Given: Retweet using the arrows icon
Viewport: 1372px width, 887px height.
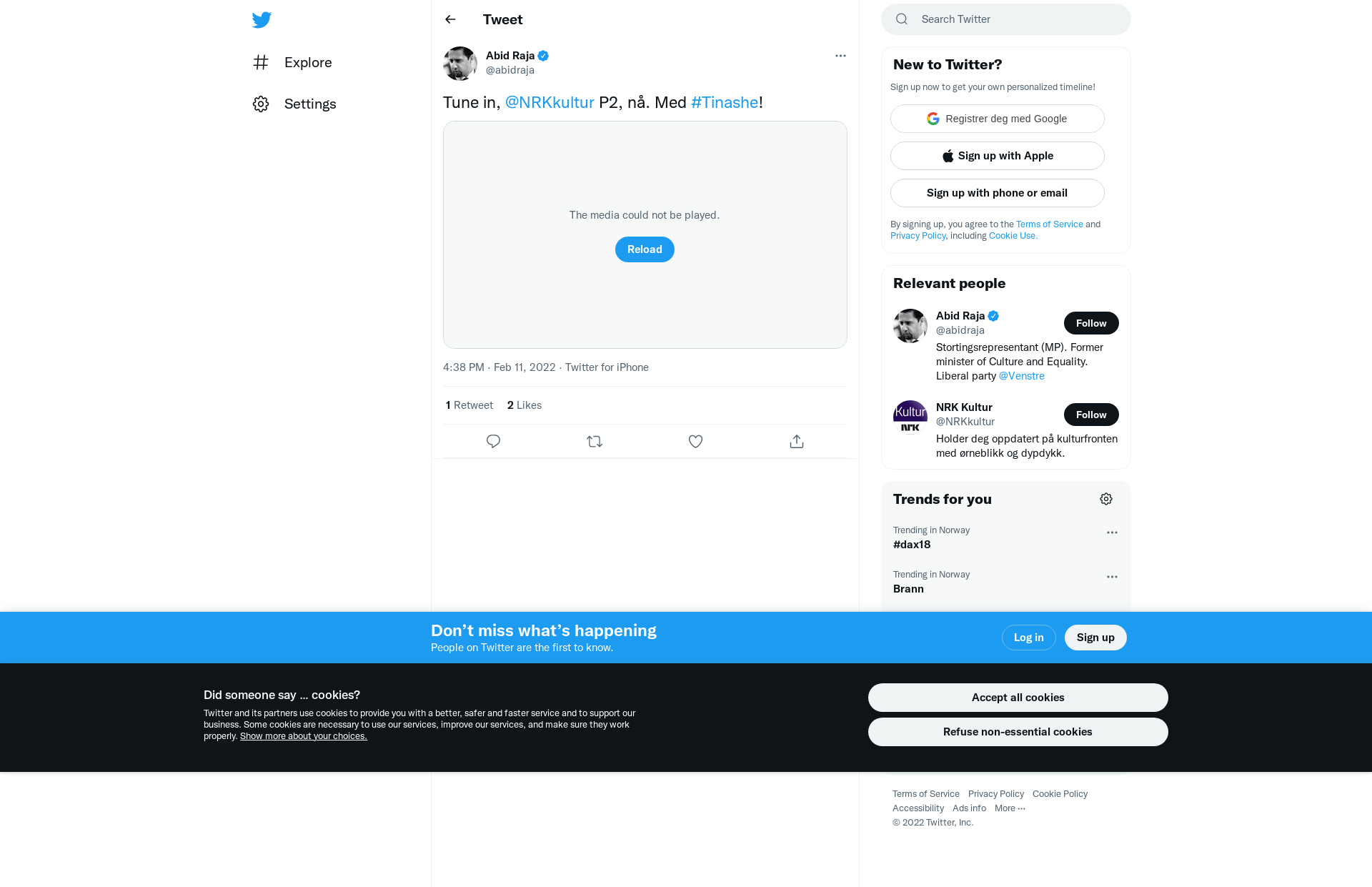Looking at the screenshot, I should (595, 442).
